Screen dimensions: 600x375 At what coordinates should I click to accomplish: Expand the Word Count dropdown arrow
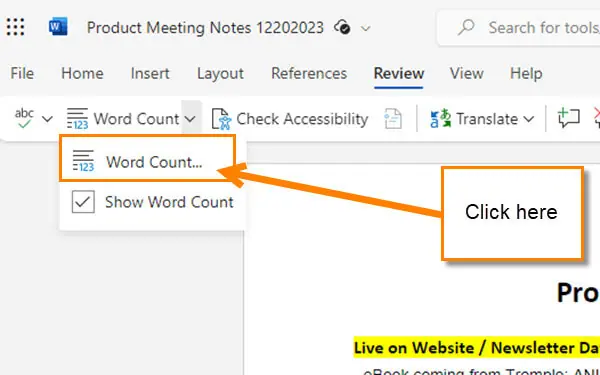coord(190,119)
